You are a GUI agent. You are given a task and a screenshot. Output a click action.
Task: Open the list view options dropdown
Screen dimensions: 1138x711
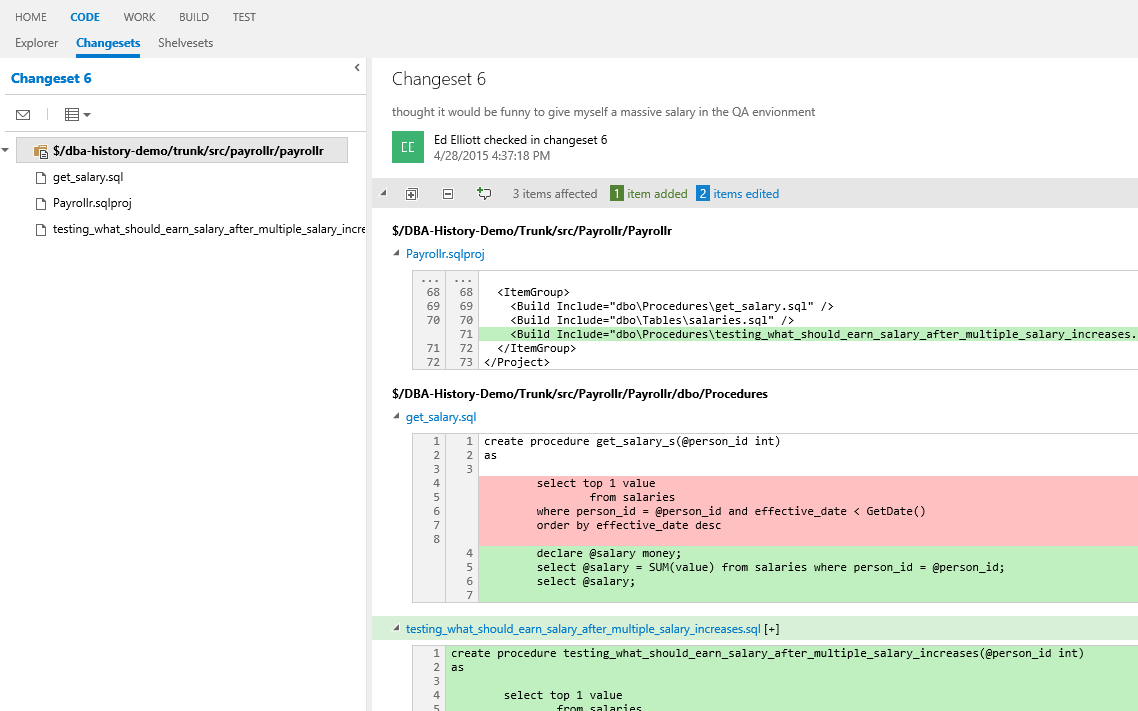tap(77, 115)
